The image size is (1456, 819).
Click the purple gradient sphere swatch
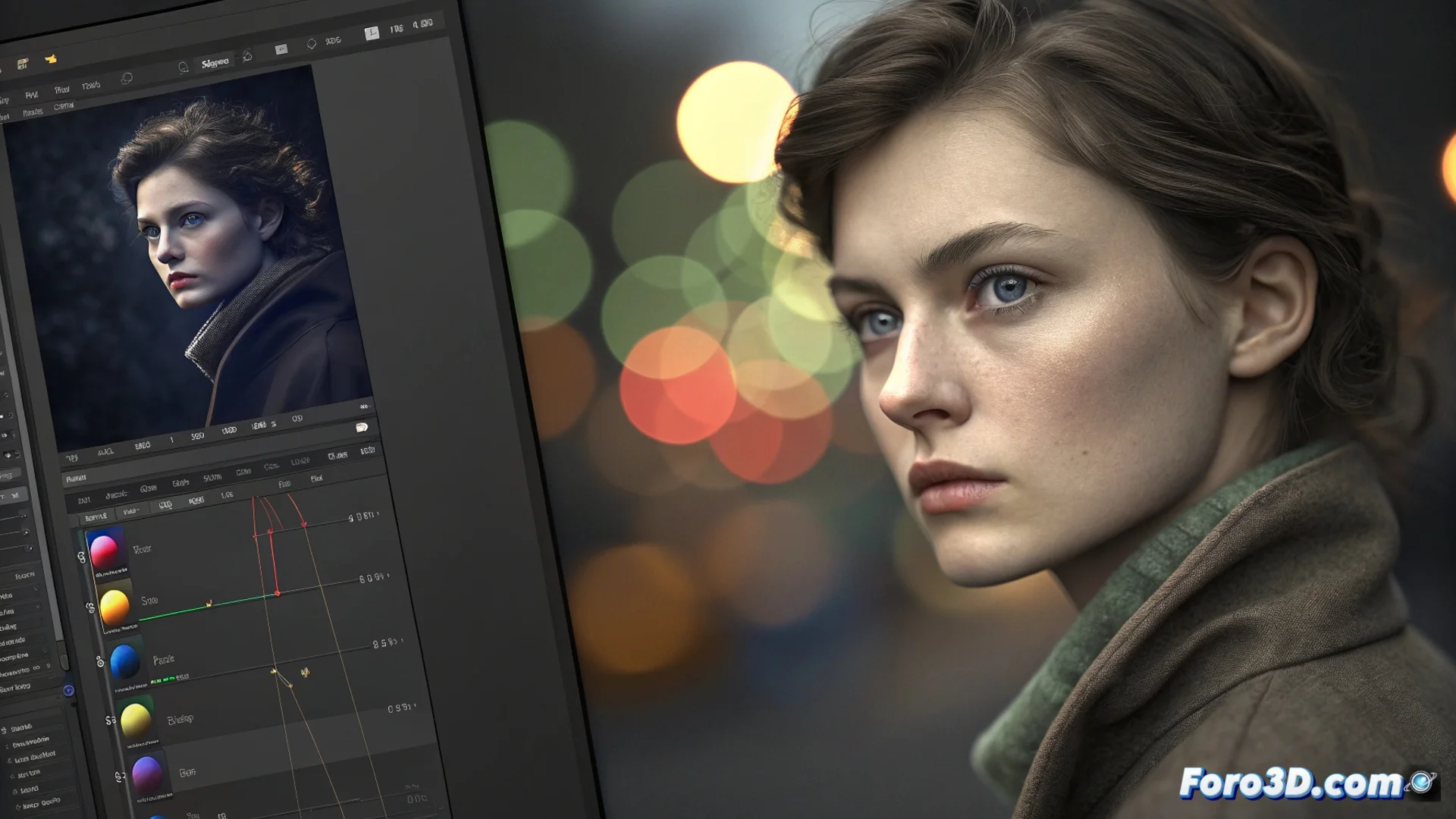coord(146,773)
